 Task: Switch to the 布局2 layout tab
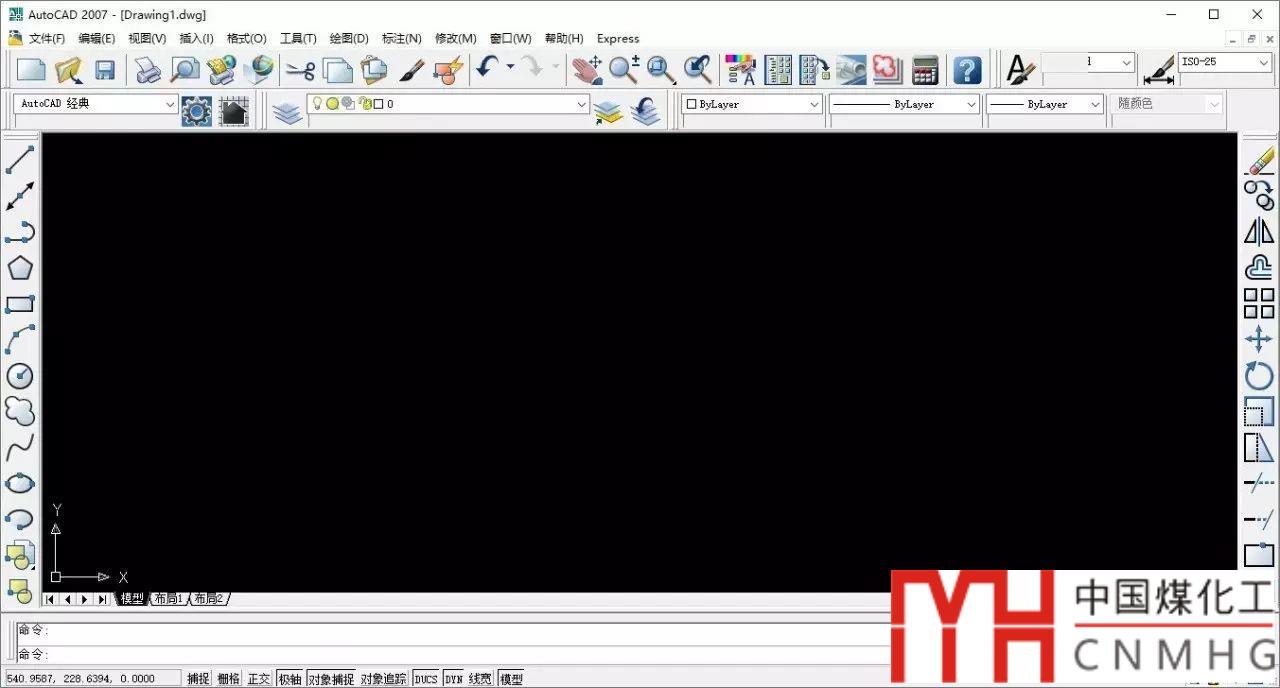(208, 598)
